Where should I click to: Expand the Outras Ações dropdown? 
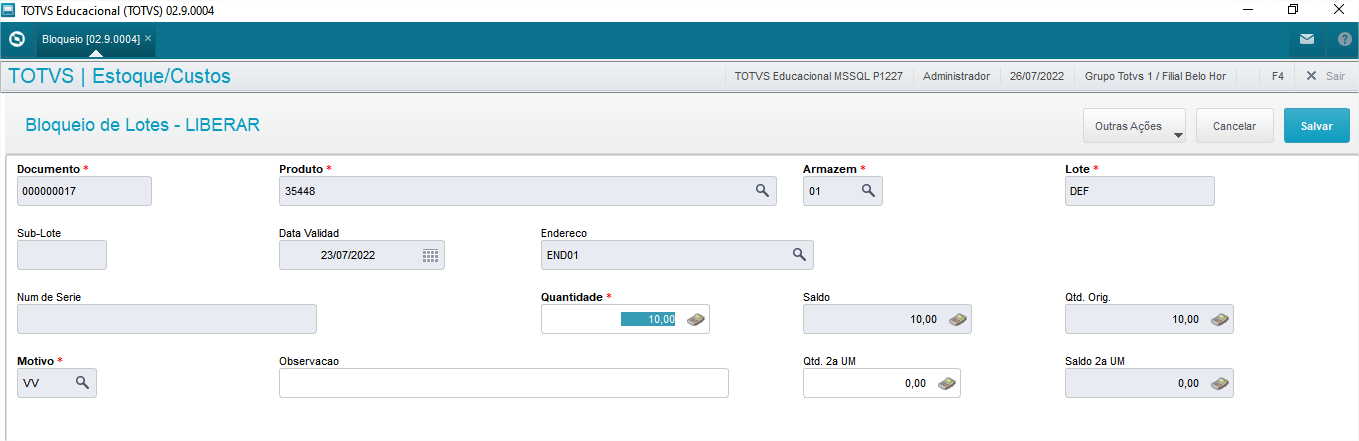click(x=1134, y=127)
